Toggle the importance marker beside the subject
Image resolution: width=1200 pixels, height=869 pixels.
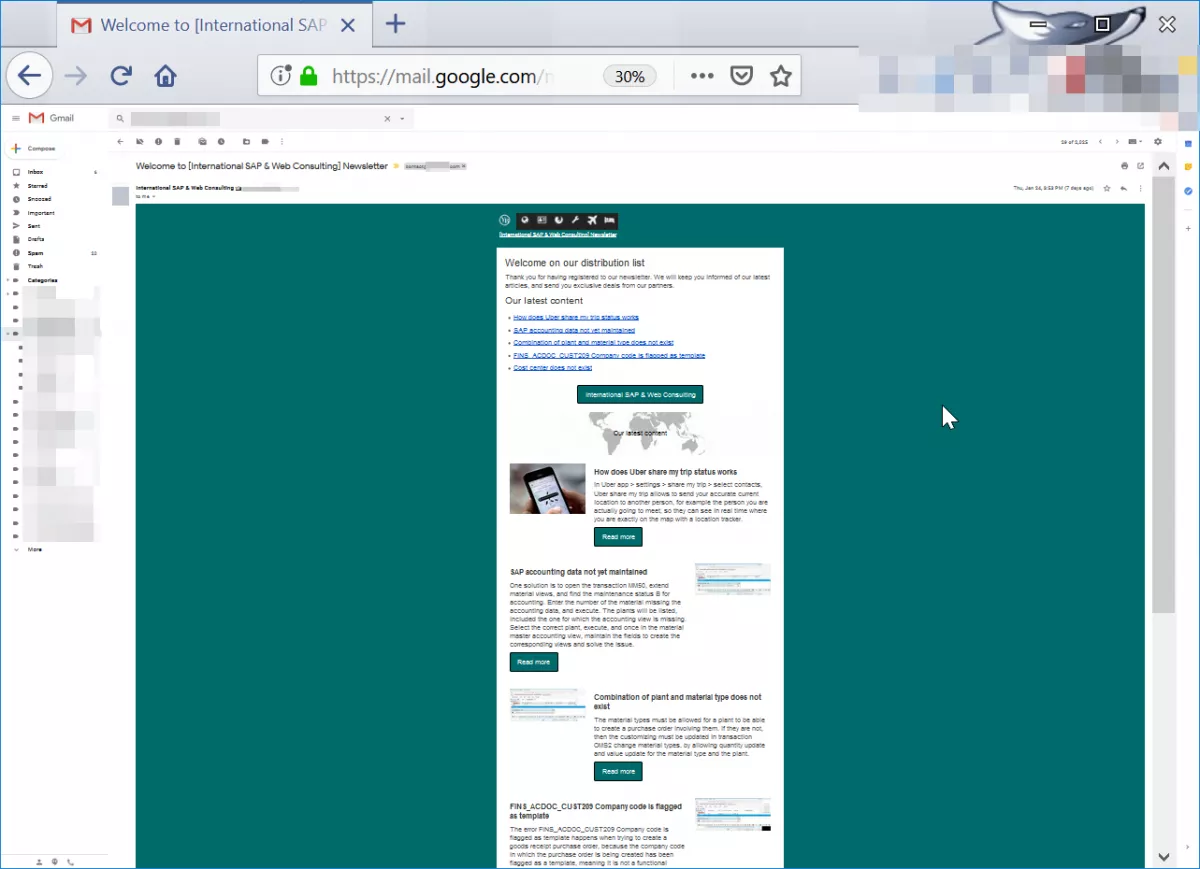point(396,166)
